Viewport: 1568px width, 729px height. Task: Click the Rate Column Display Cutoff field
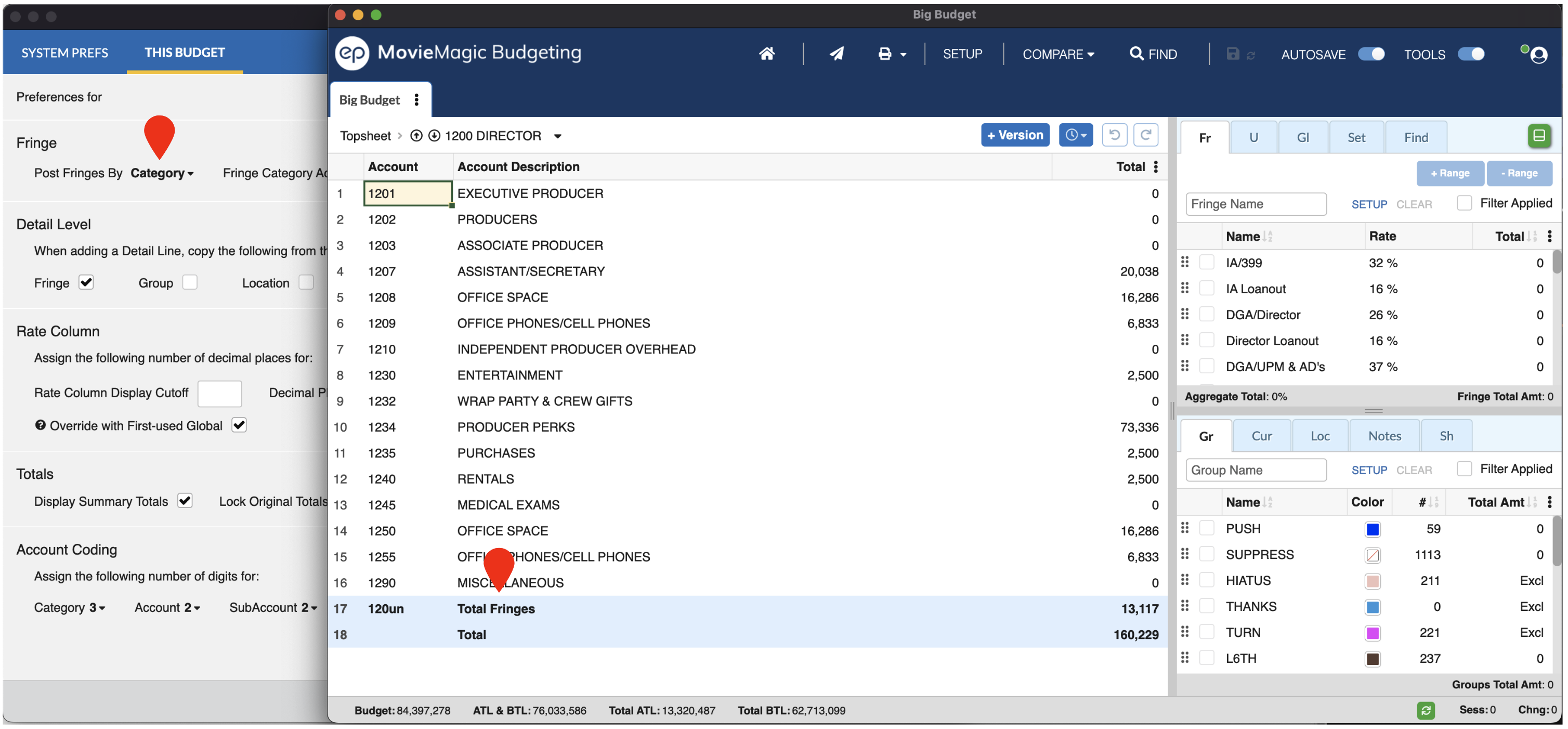pos(220,394)
